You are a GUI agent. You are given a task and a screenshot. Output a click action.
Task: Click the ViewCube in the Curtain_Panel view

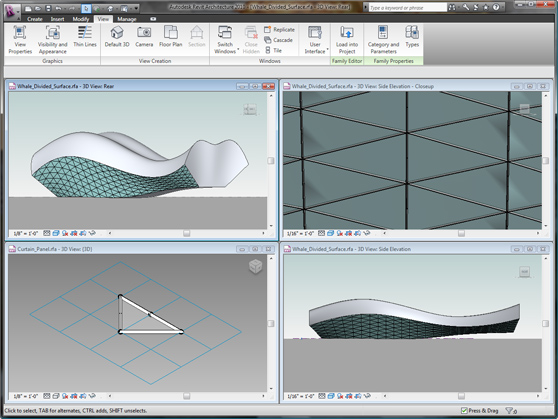pyautogui.click(x=256, y=266)
